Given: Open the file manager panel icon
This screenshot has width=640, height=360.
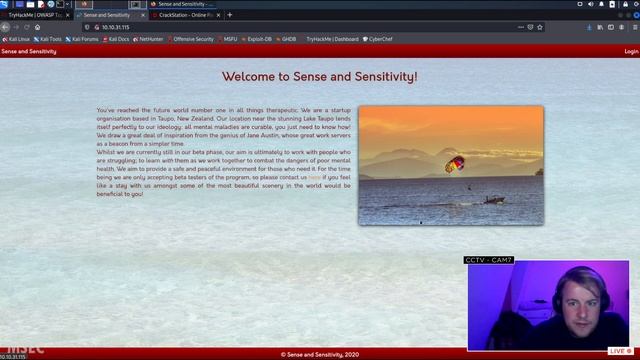Looking at the screenshot, I should tap(30, 4).
